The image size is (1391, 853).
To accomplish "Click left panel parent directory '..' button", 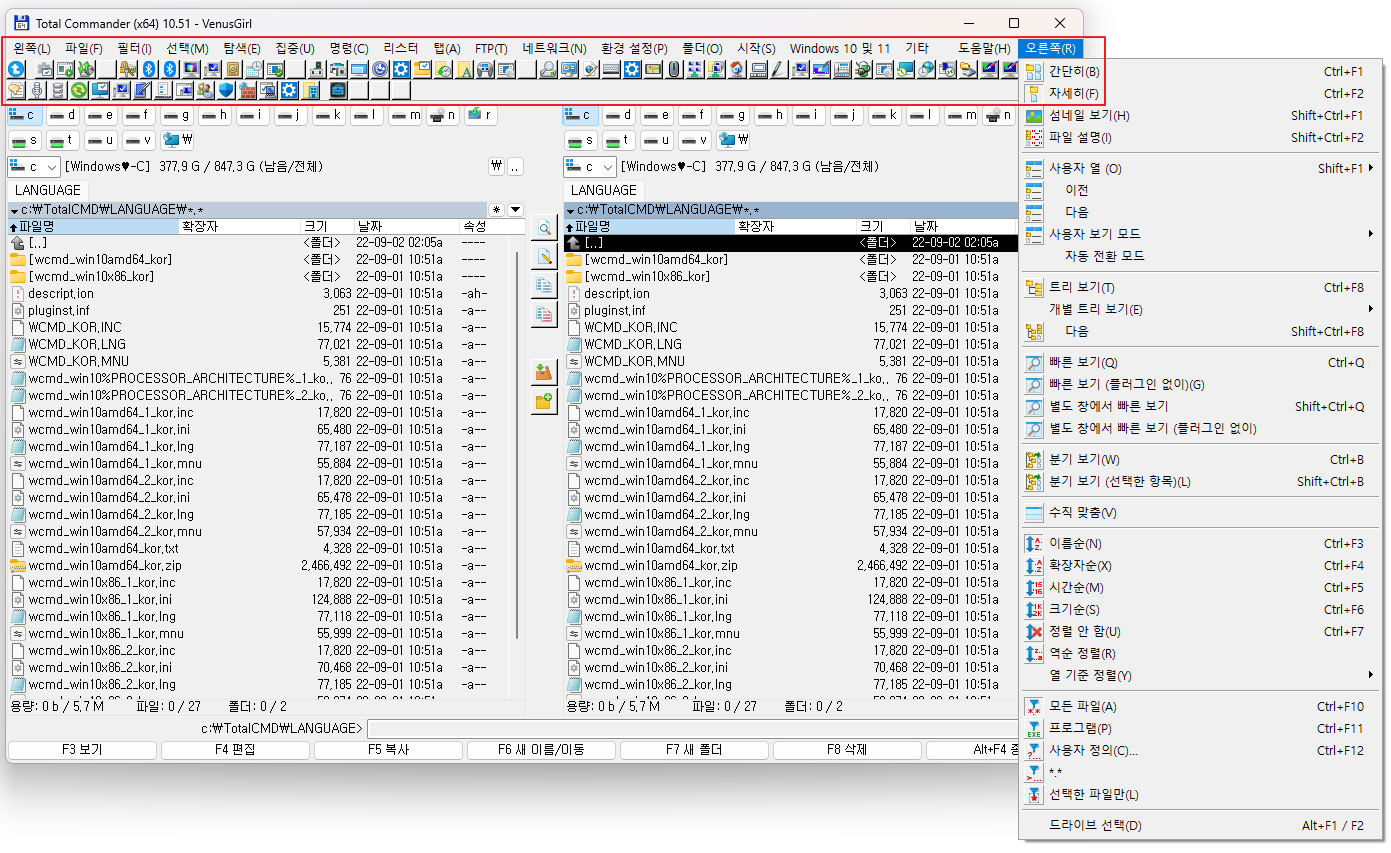I will 516,167.
